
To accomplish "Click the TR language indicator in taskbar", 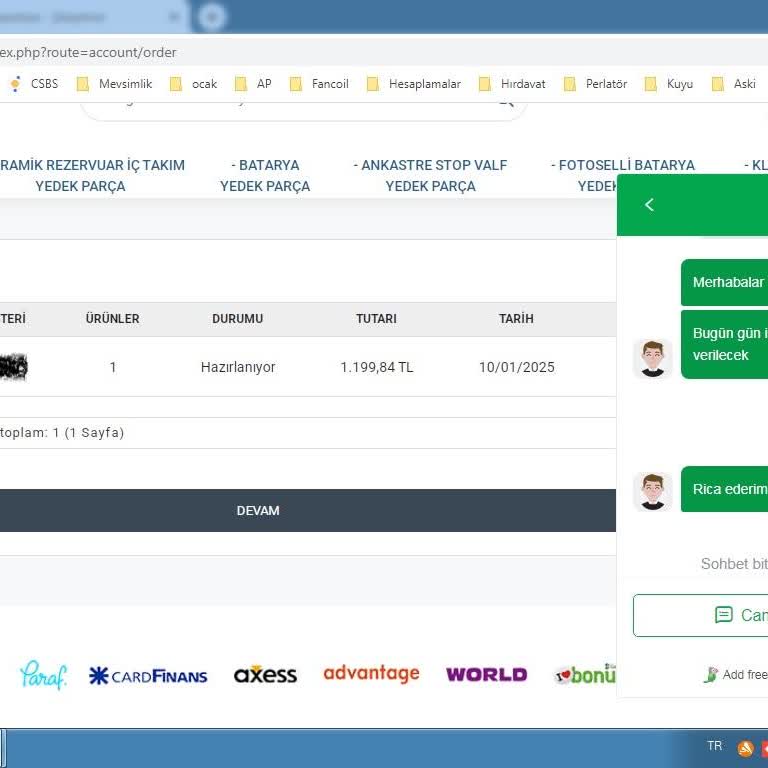I will coord(714,746).
